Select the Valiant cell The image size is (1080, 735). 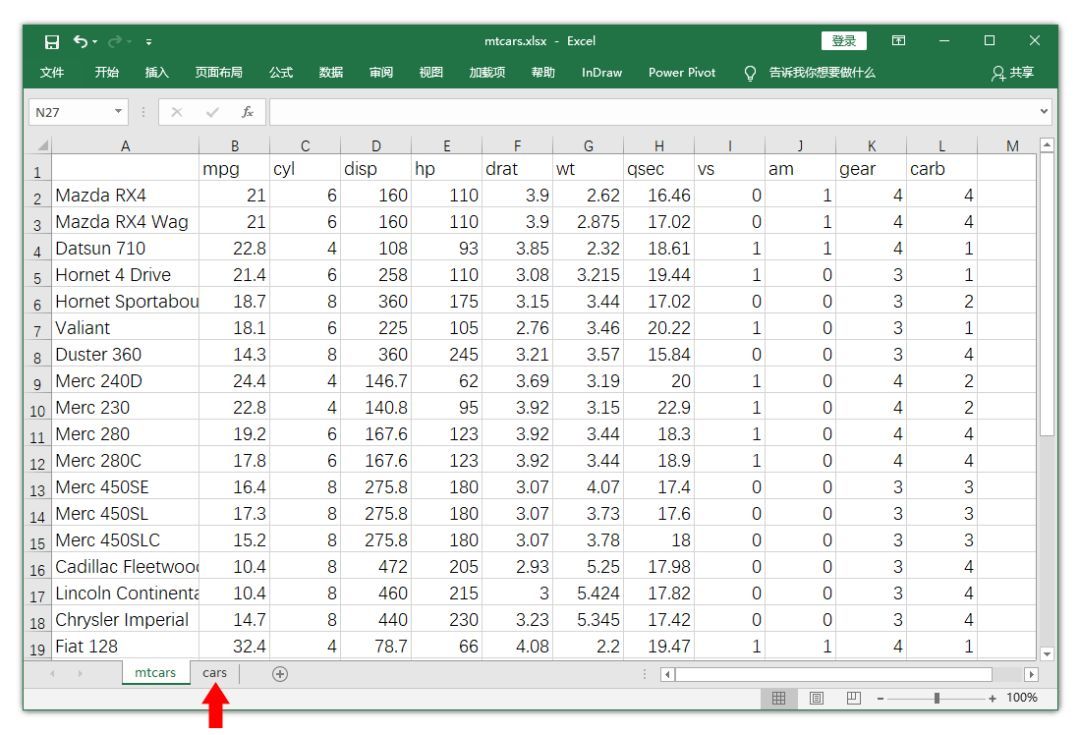(x=125, y=328)
